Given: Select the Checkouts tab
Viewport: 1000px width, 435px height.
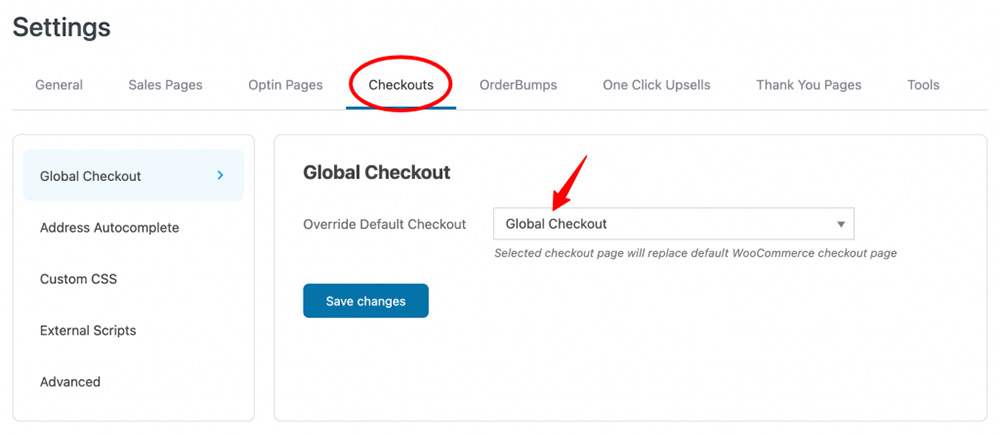Looking at the screenshot, I should 401,85.
